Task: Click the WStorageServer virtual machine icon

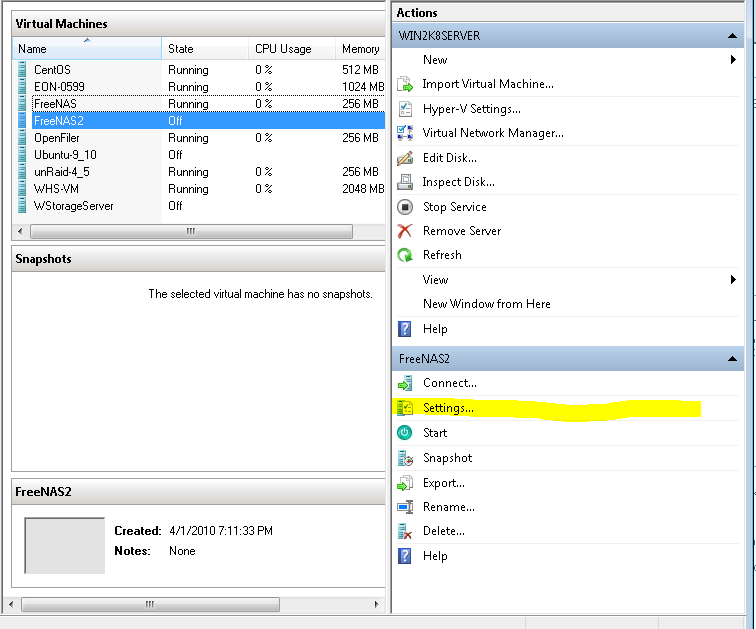Action: [22, 206]
